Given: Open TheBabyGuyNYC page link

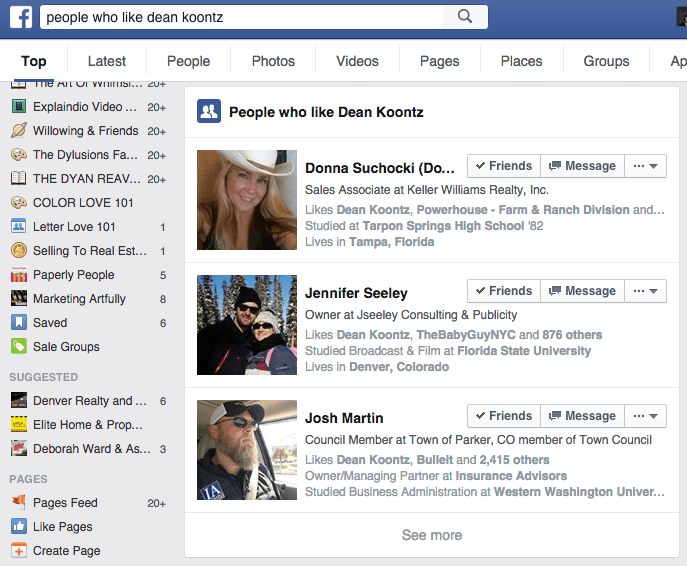Looking at the screenshot, I should tap(466, 335).
